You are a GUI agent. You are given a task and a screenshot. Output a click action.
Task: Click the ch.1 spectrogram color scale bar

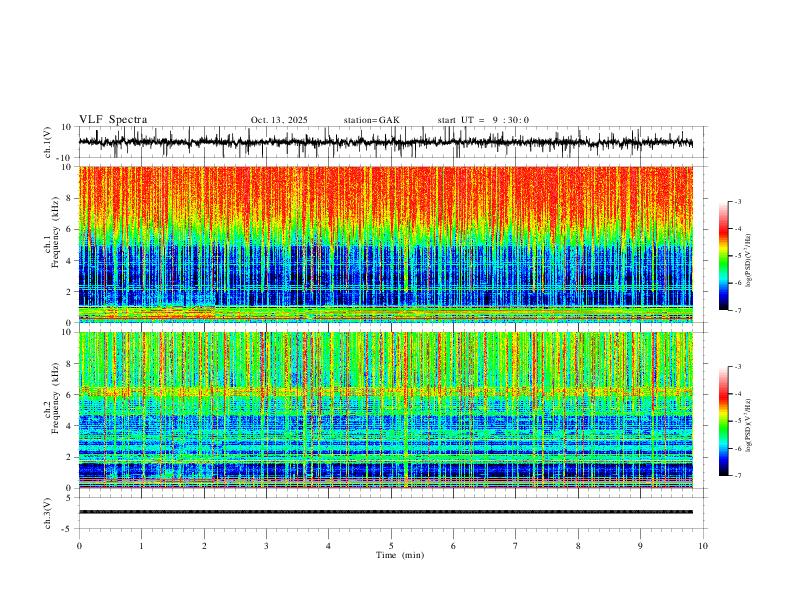tap(724, 256)
